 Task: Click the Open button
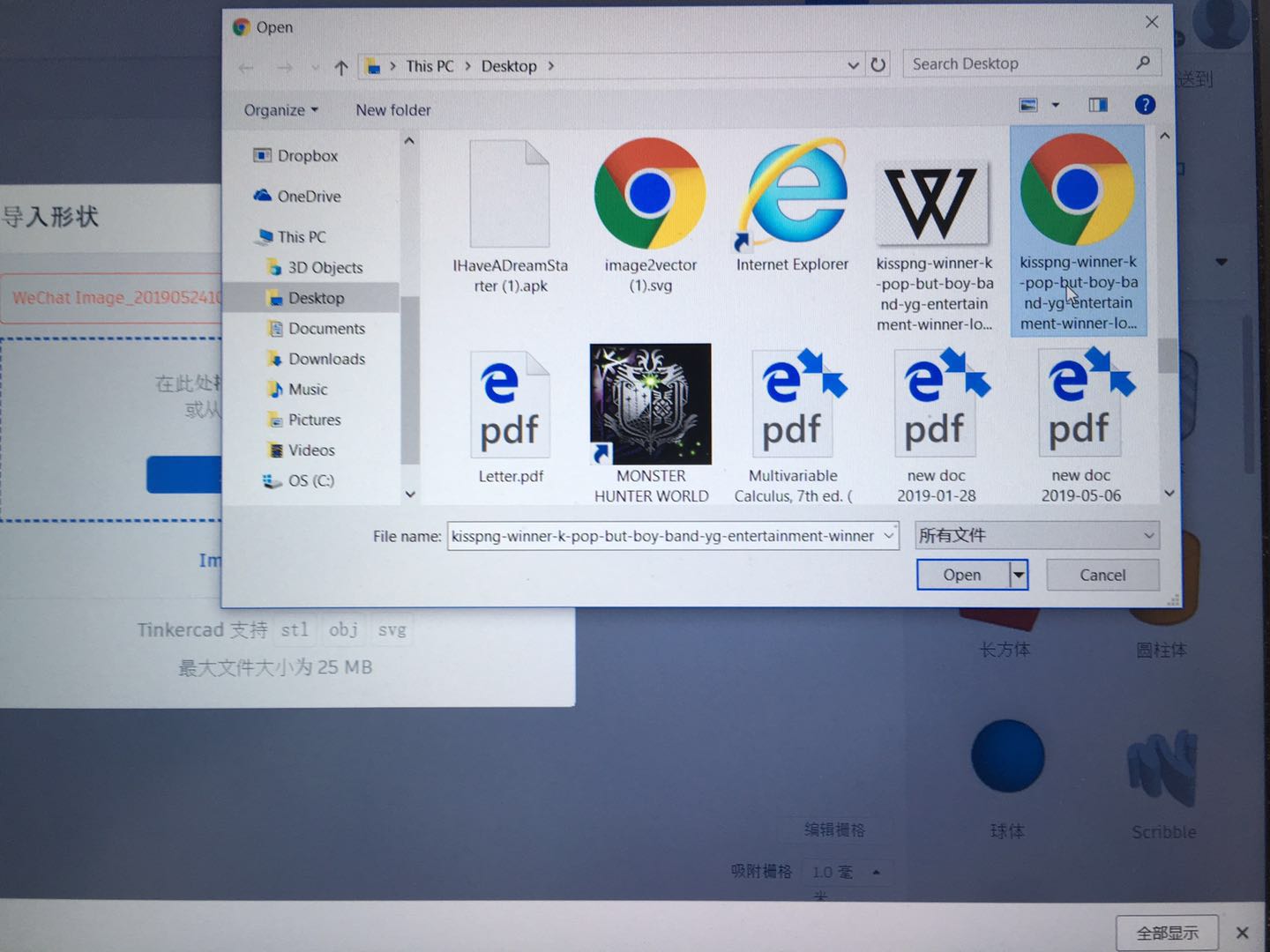point(962,575)
